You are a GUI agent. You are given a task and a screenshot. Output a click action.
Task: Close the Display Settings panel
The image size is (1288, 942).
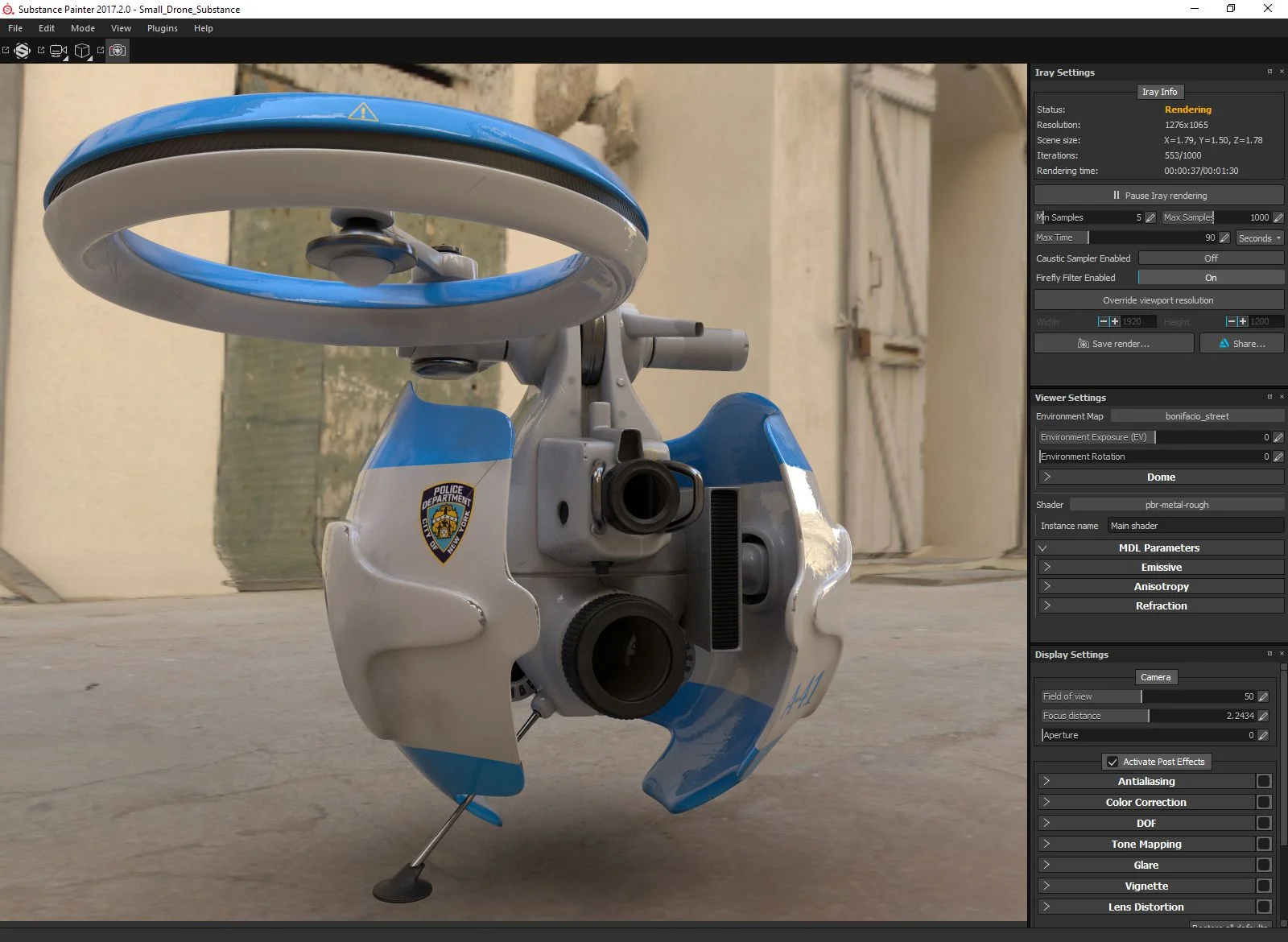click(1282, 654)
